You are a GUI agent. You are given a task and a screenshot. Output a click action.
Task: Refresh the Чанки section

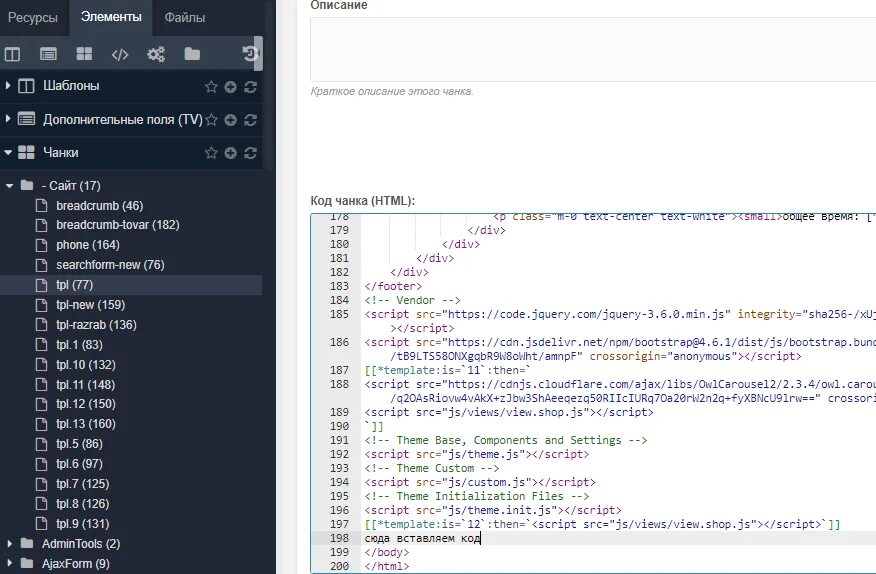(x=250, y=153)
